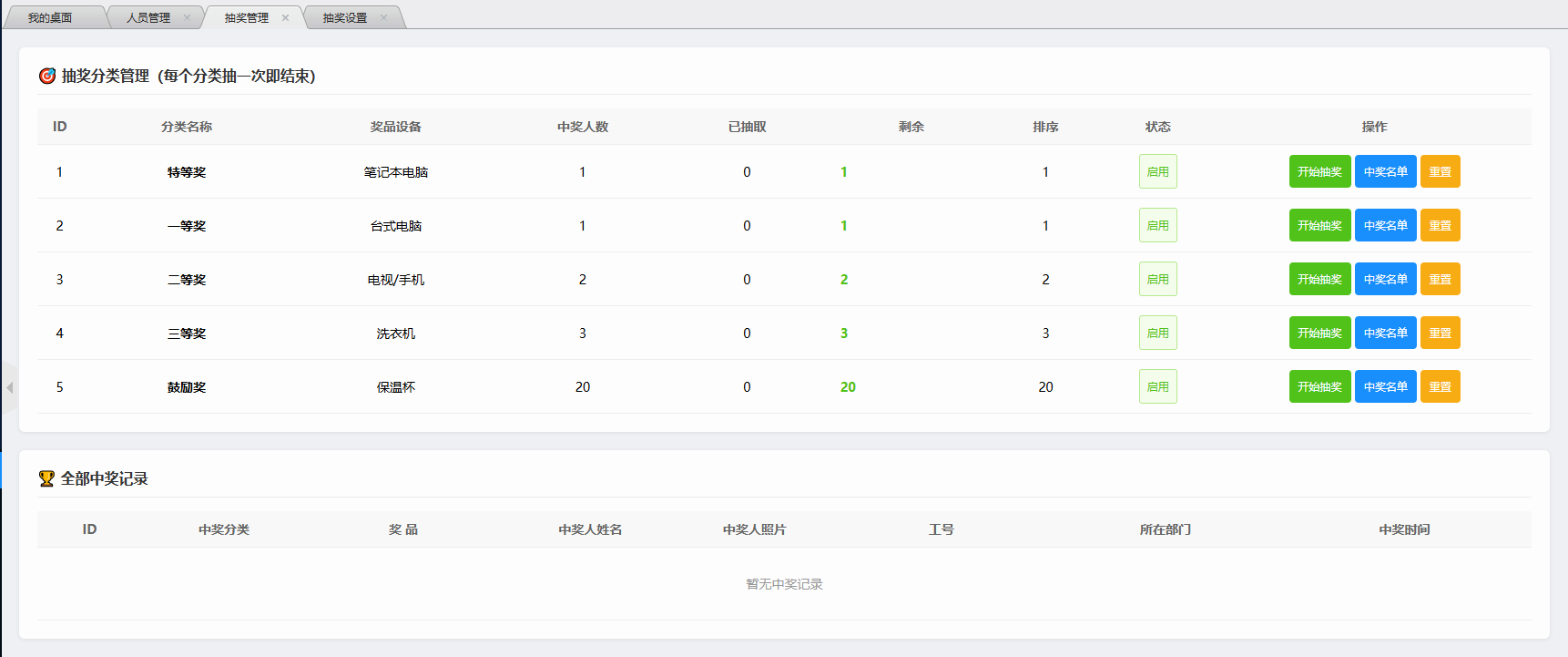Toggle 启用 status for 一等奖
1568x657 pixels.
pos(1157,225)
